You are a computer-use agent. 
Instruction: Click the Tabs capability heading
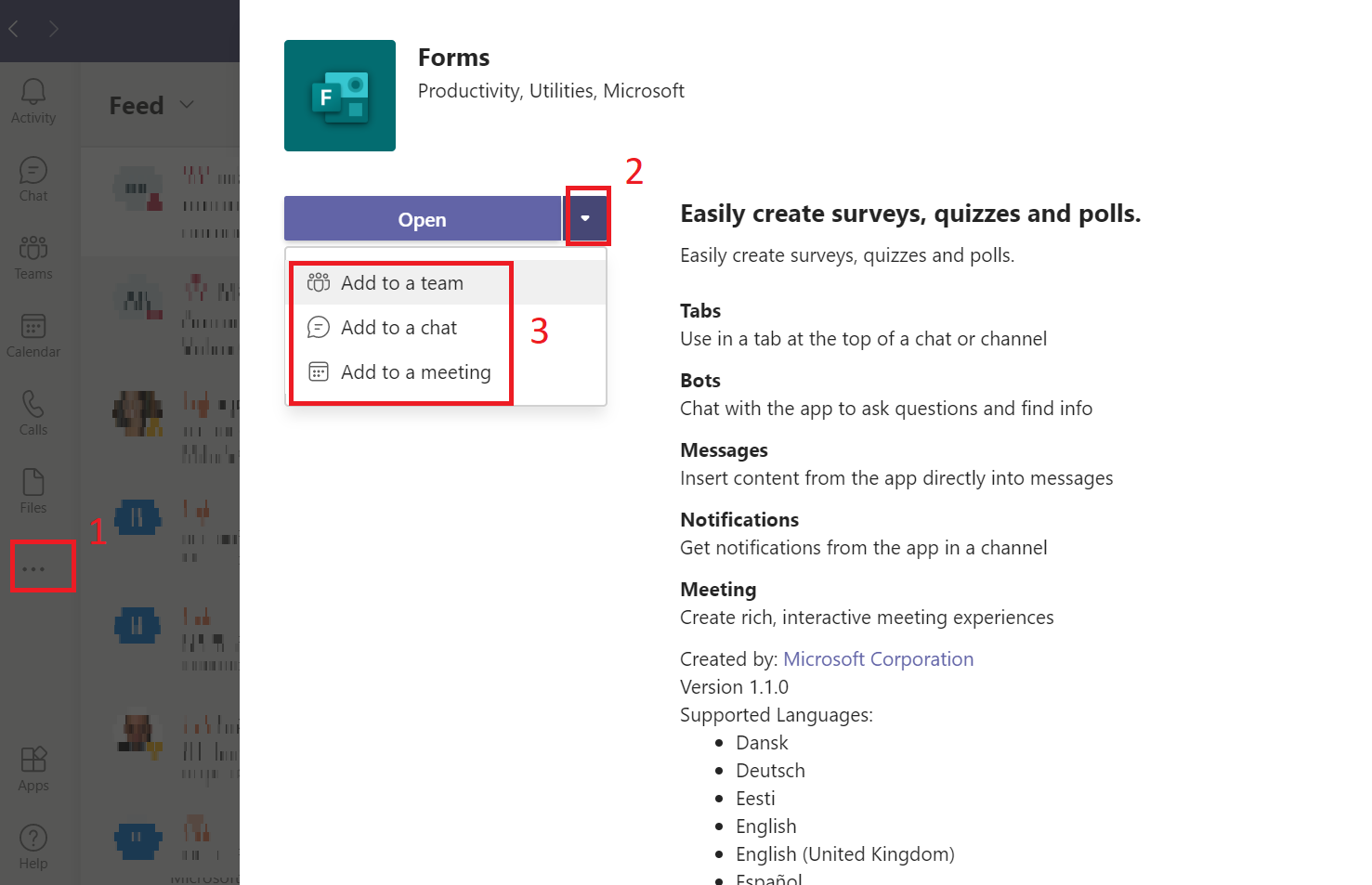(700, 311)
